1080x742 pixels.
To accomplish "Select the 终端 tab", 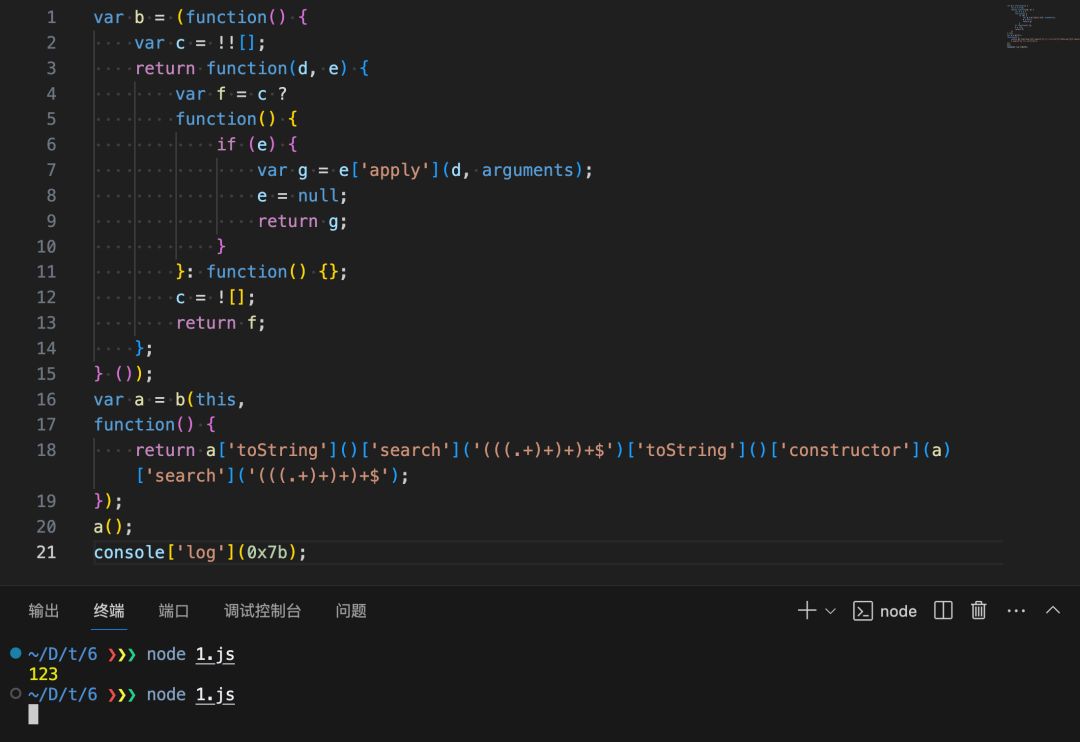I will pyautogui.click(x=109, y=611).
